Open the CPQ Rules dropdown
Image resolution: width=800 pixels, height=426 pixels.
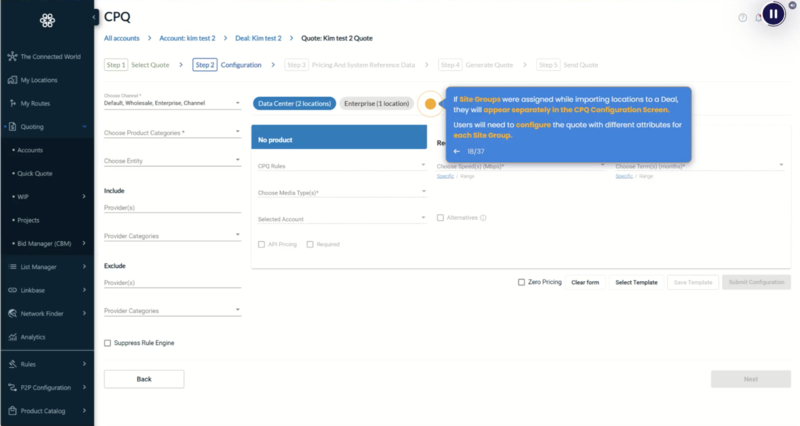pos(342,165)
